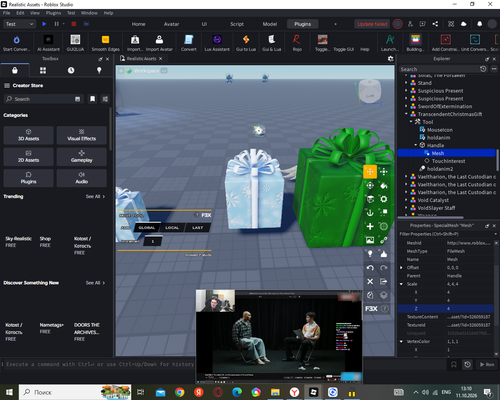
Task: Click the F3X undo arrow
Action: [x=370, y=268]
